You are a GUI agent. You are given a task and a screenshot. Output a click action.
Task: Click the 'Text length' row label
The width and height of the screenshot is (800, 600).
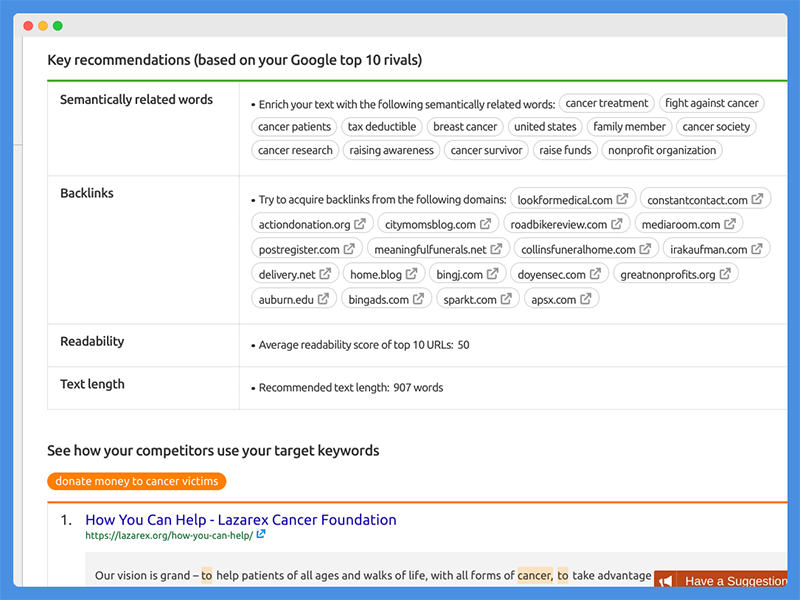pyautogui.click(x=92, y=384)
